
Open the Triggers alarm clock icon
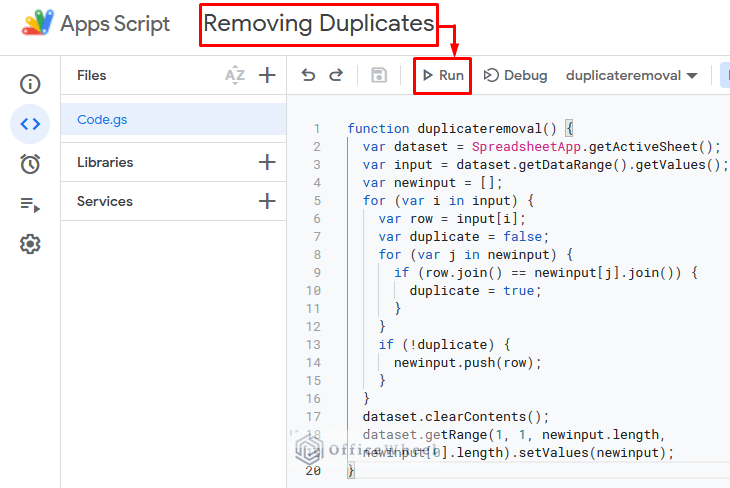click(30, 164)
